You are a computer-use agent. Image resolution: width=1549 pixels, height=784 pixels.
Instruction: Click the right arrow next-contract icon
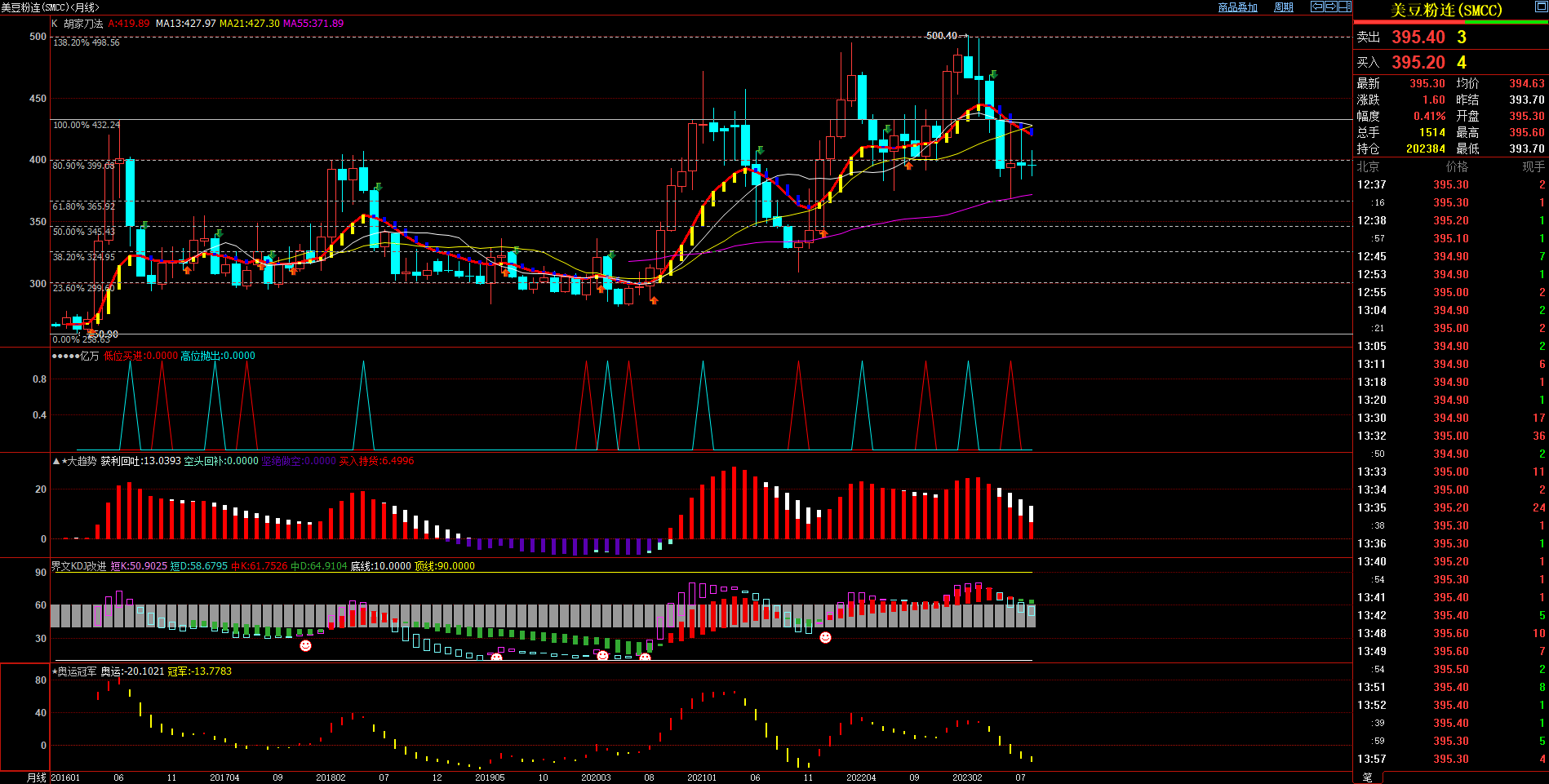click(1330, 7)
